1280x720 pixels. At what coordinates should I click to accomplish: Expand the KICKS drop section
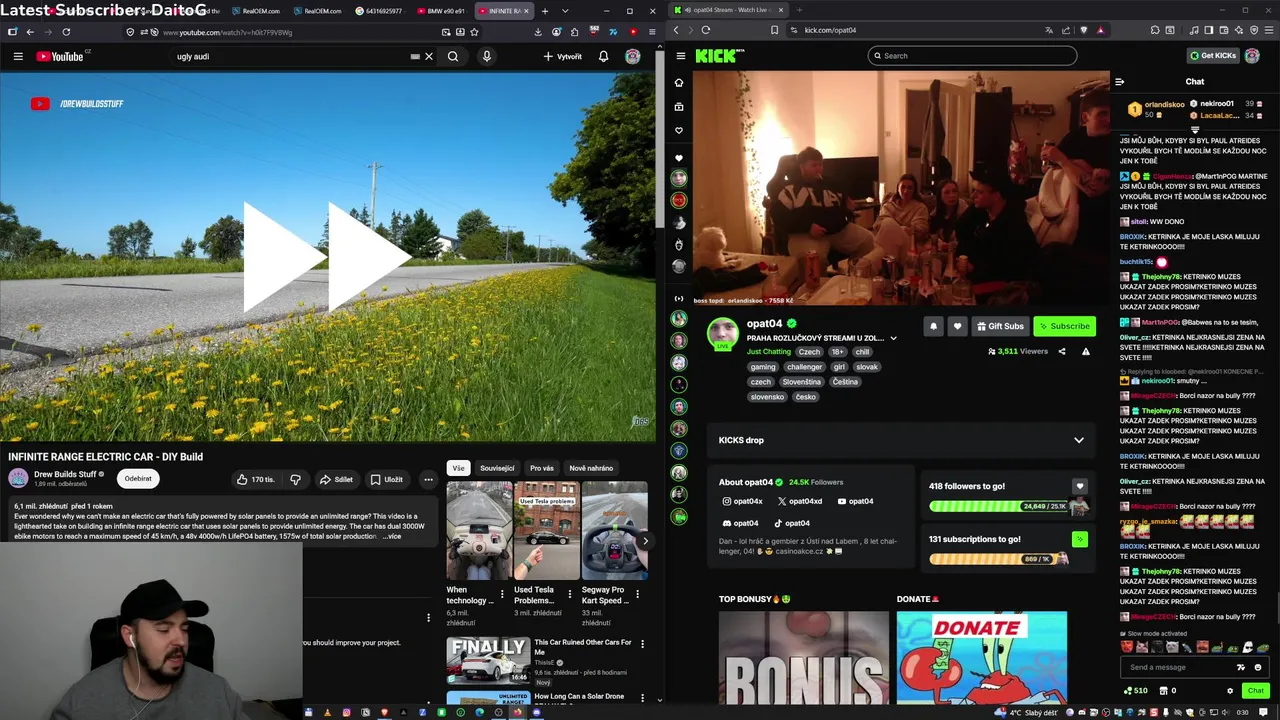pyautogui.click(x=1078, y=440)
